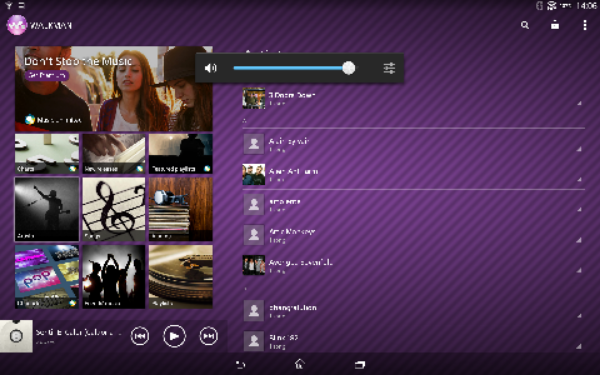This screenshot has width=600, height=375.
Task: Tap the volume speaker icon
Action: click(210, 68)
